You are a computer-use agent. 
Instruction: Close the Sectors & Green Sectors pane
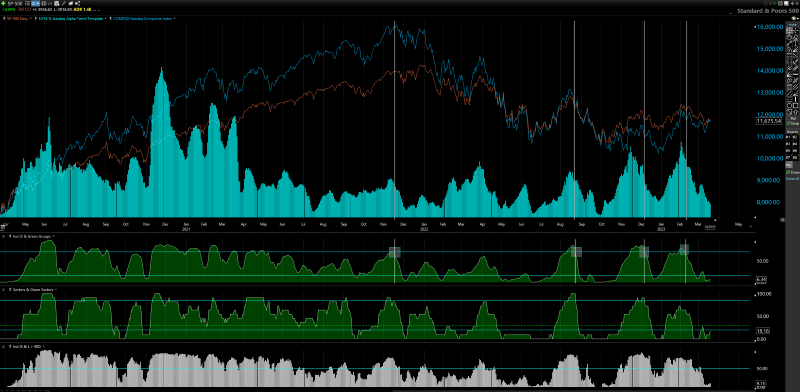[3, 289]
